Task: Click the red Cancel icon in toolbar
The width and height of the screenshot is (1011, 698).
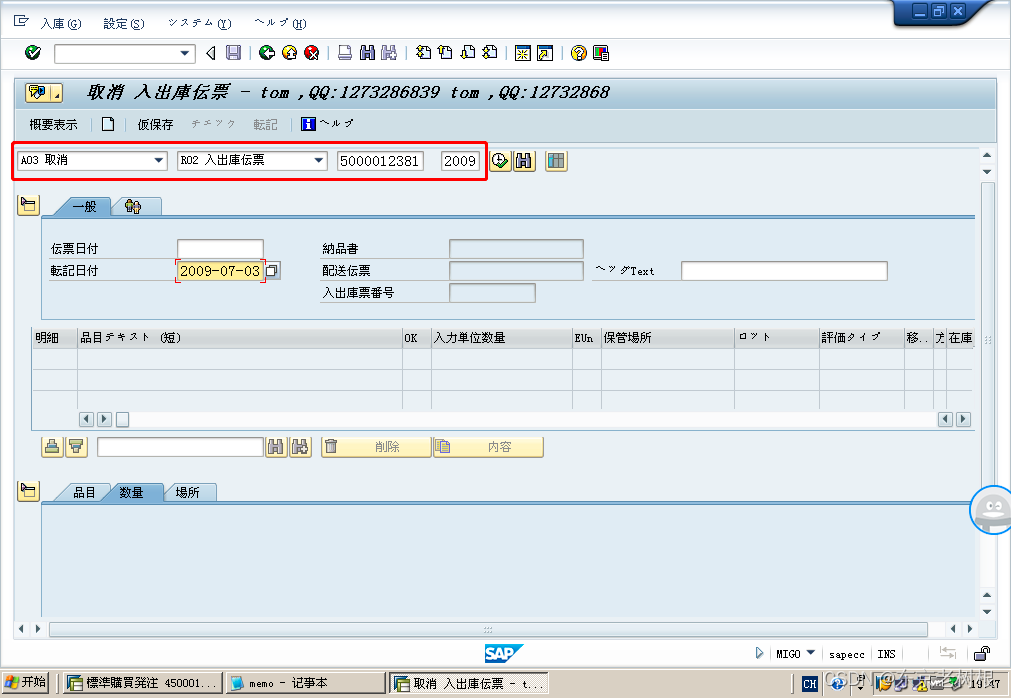Action: click(x=311, y=53)
